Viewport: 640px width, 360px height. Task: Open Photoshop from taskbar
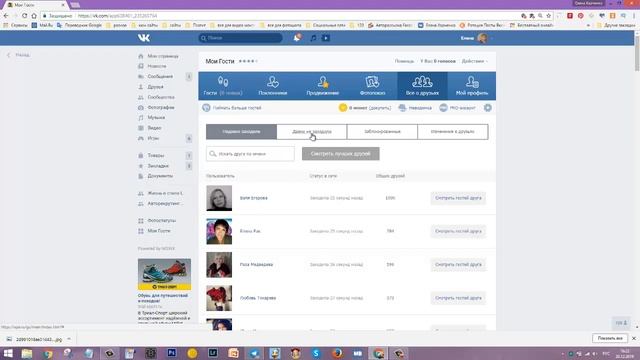(x=171, y=353)
